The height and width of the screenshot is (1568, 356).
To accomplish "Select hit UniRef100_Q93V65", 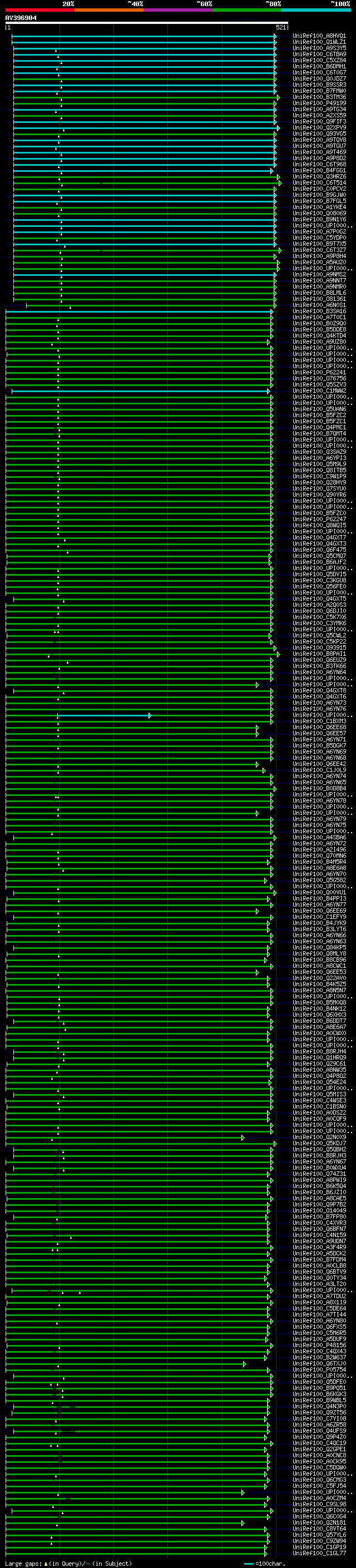I will tap(319, 134).
